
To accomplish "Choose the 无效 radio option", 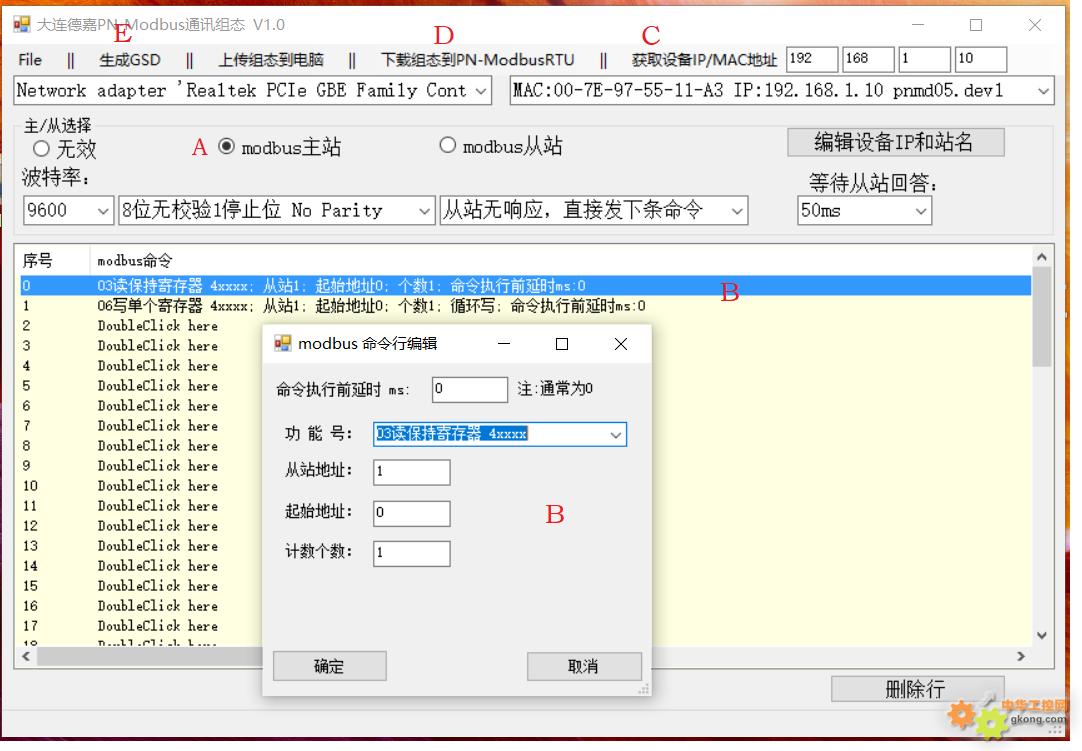I will pyautogui.click(x=41, y=149).
